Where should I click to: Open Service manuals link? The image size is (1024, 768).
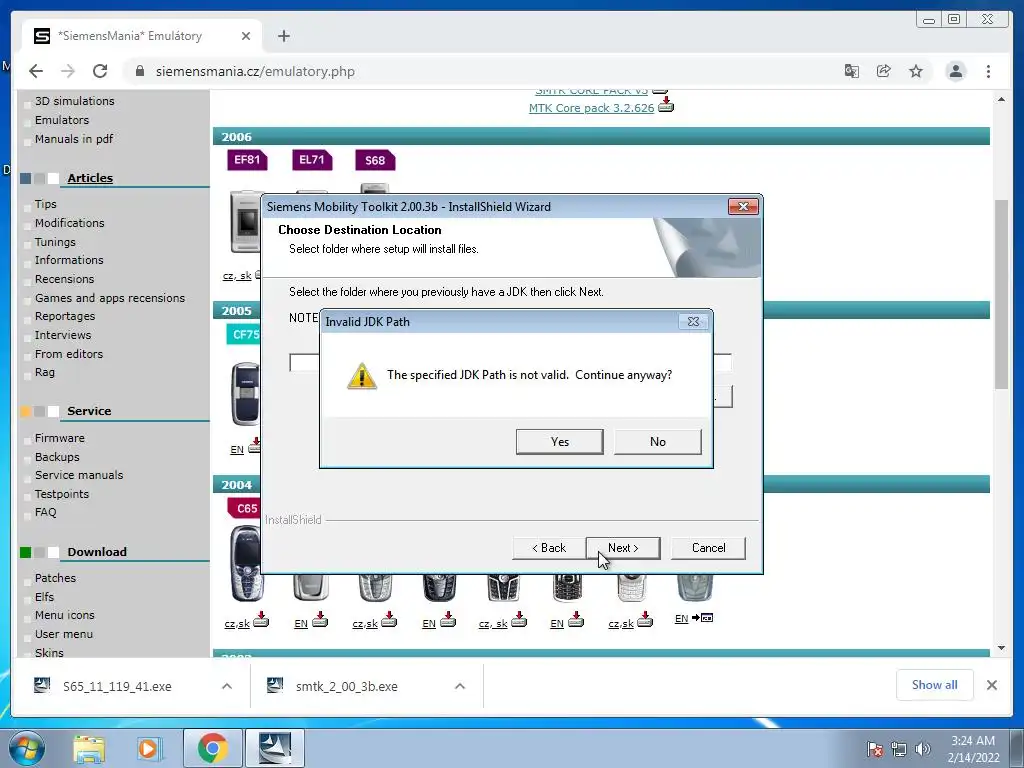point(79,475)
